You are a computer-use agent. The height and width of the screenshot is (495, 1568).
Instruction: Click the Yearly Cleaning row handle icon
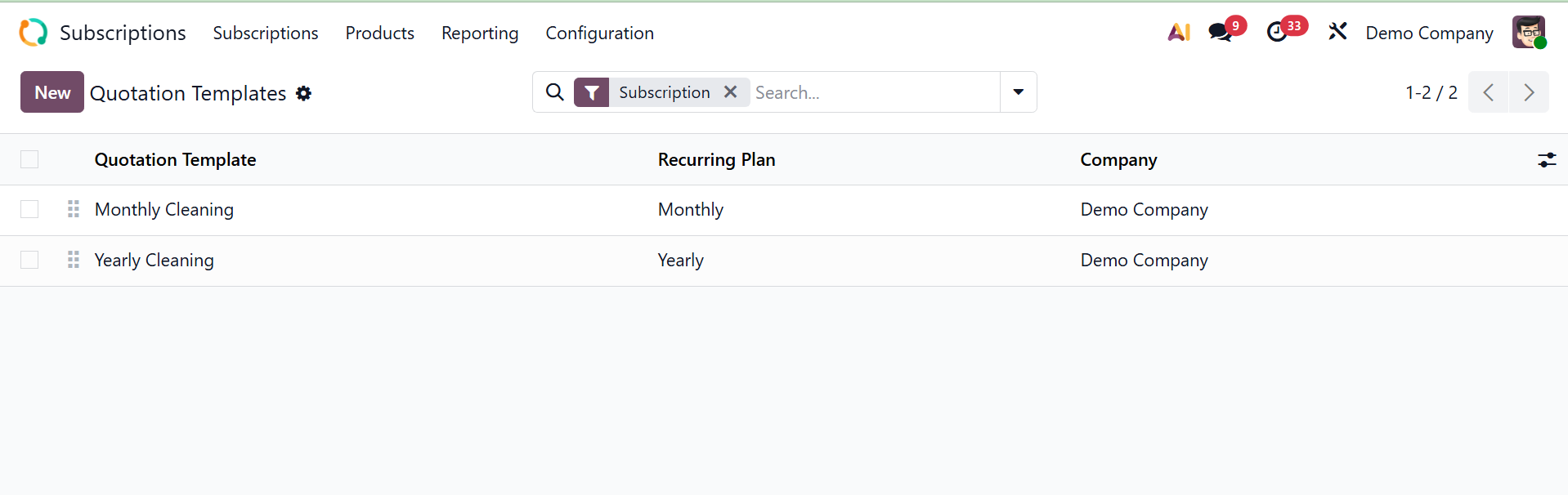point(74,260)
